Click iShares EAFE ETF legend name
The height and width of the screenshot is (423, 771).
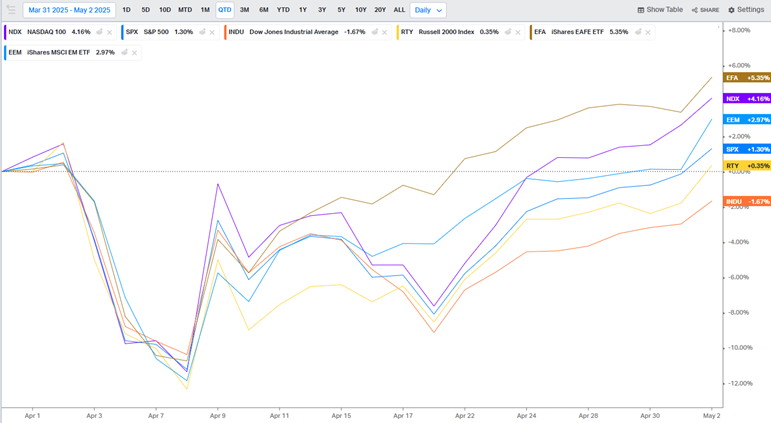[x=577, y=32]
